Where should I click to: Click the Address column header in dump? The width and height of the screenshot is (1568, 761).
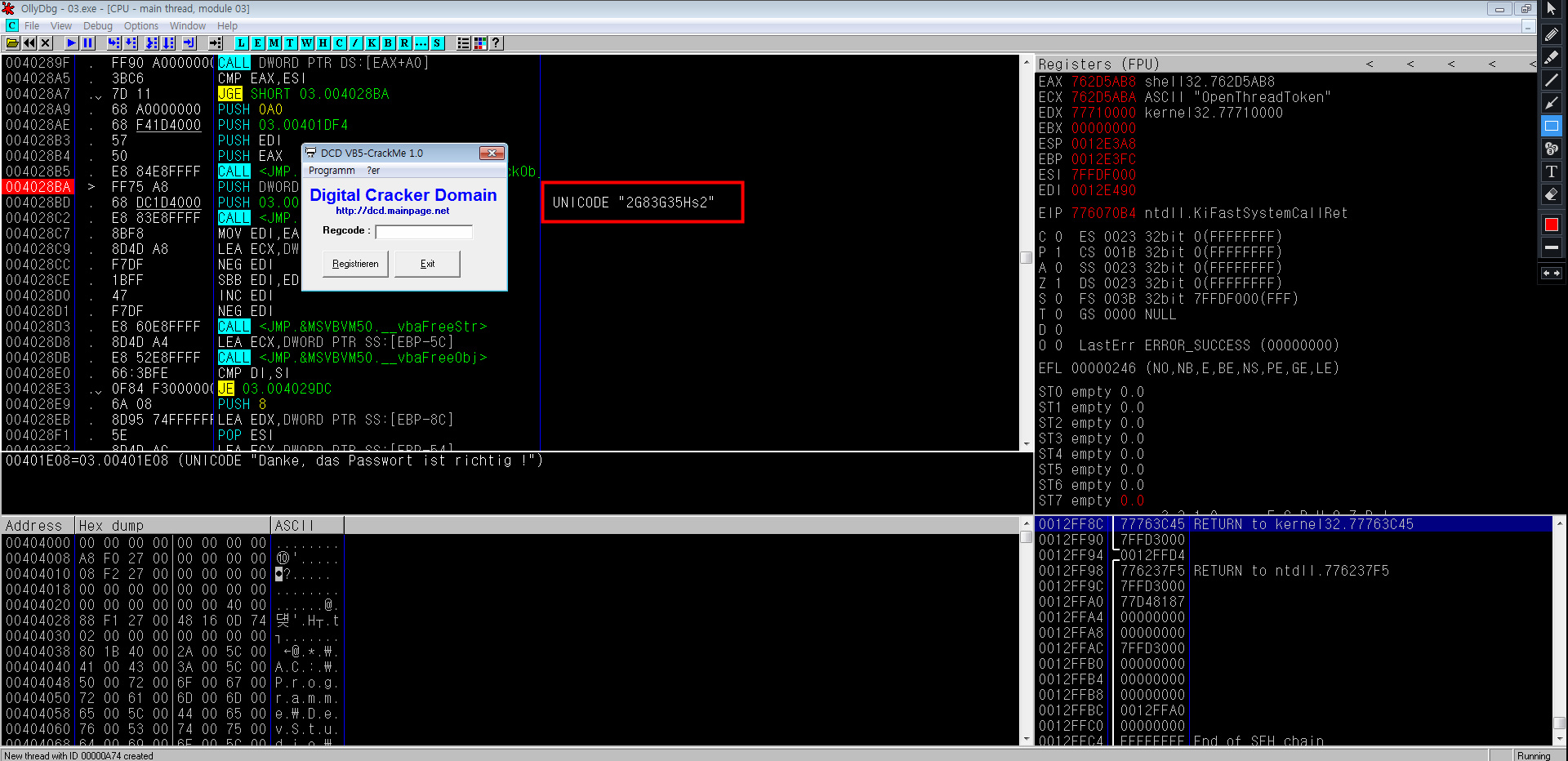38,525
